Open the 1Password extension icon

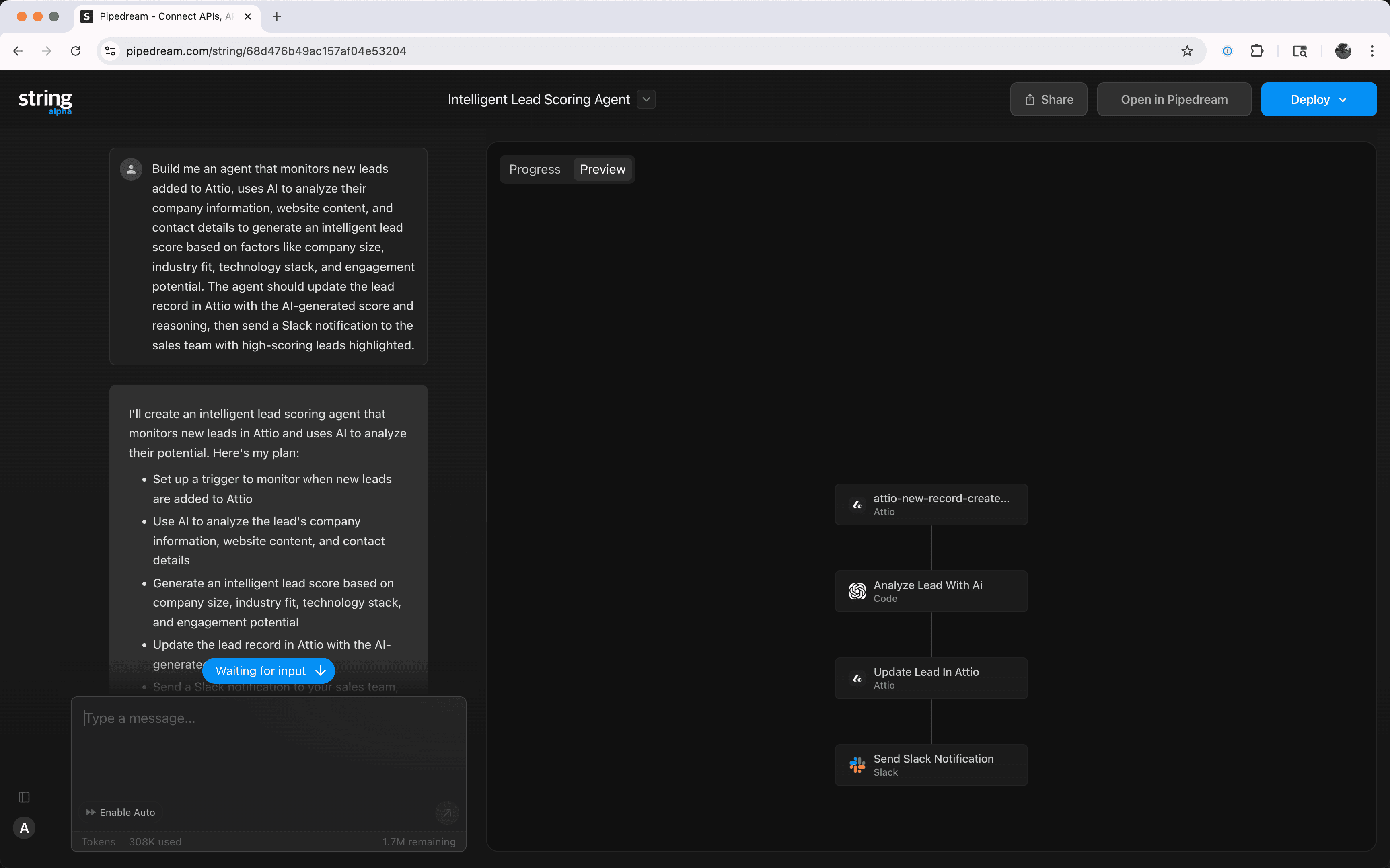1228,51
